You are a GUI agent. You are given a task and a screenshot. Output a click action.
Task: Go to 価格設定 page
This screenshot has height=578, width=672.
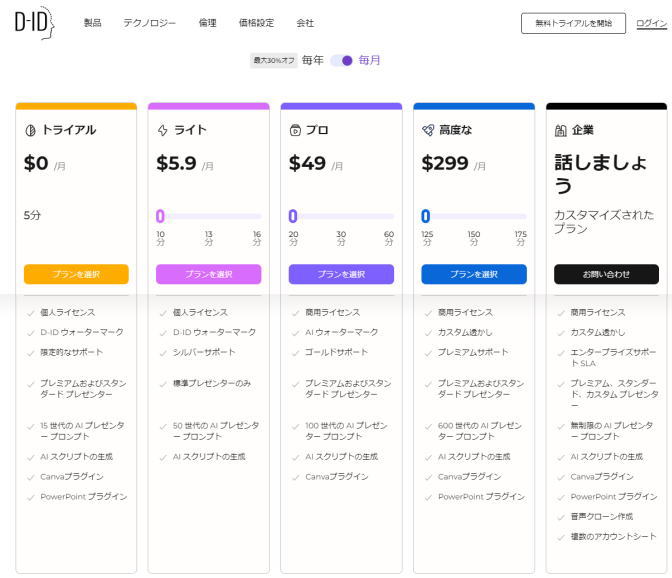pos(256,23)
